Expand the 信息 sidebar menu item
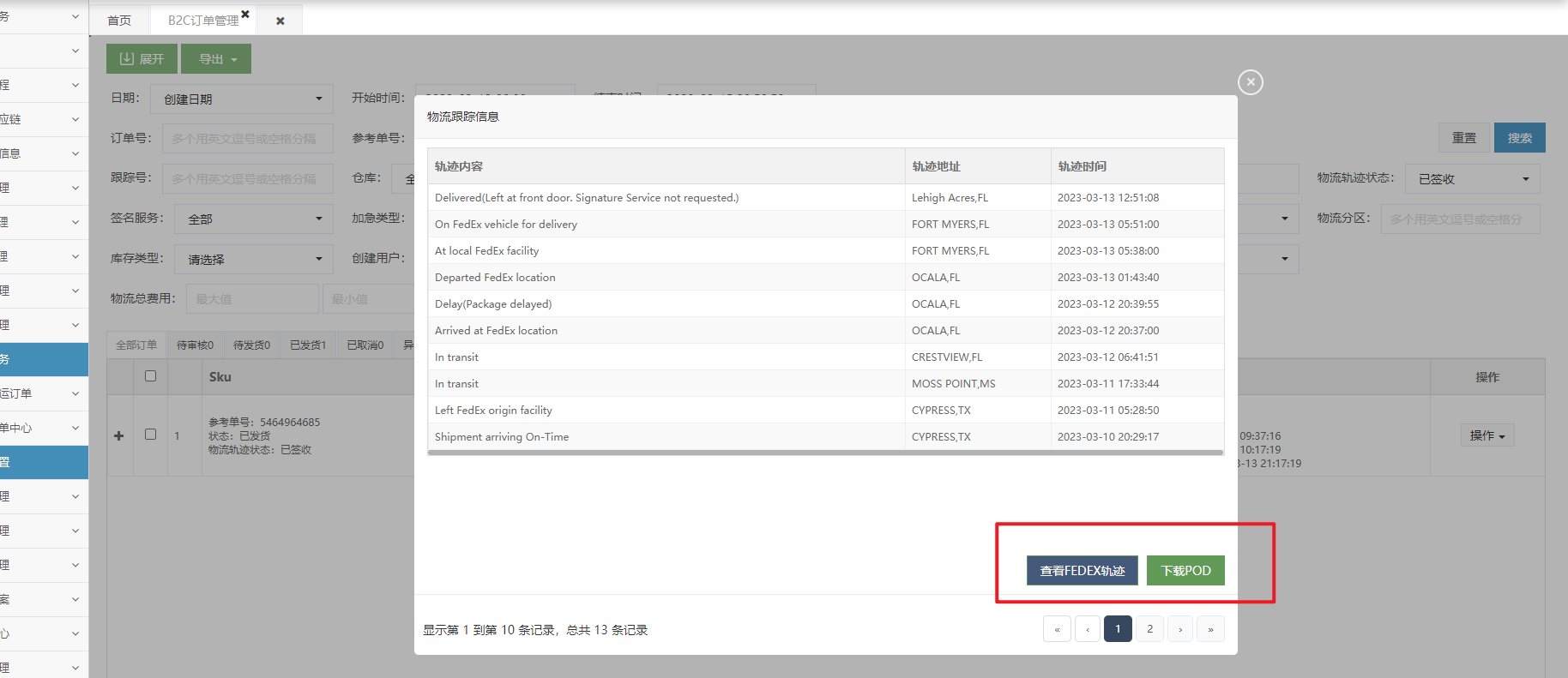This screenshot has height=678, width=1568. click(x=43, y=153)
